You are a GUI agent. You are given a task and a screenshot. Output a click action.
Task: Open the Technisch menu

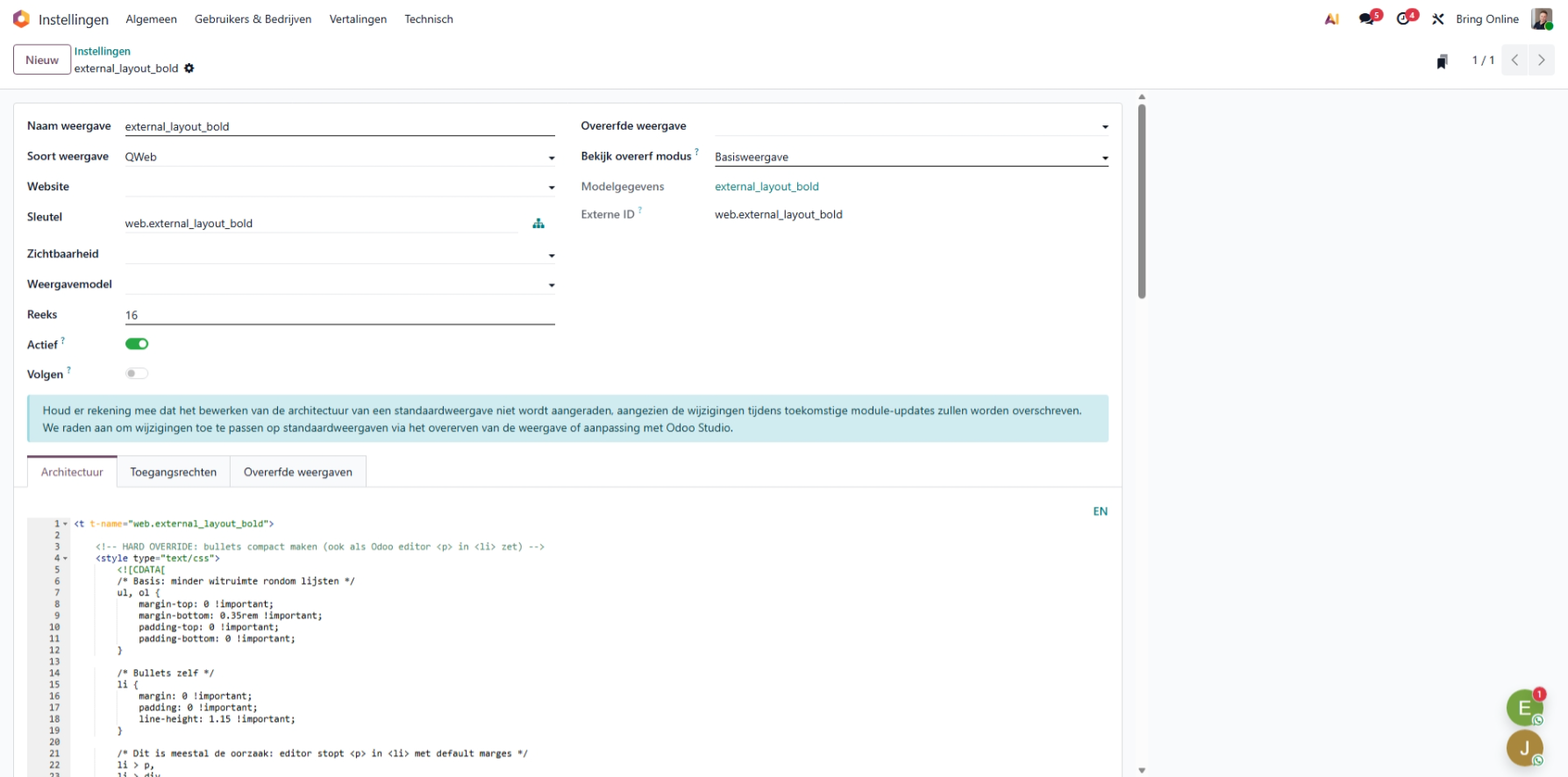(x=428, y=19)
